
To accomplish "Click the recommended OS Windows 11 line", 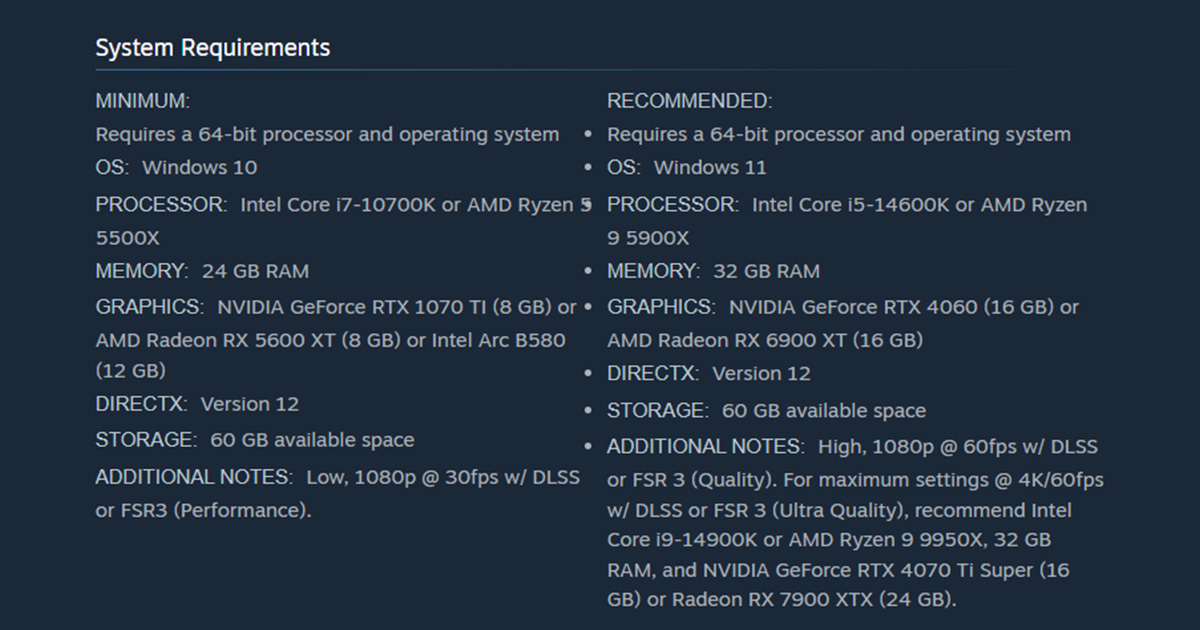I will click(687, 167).
